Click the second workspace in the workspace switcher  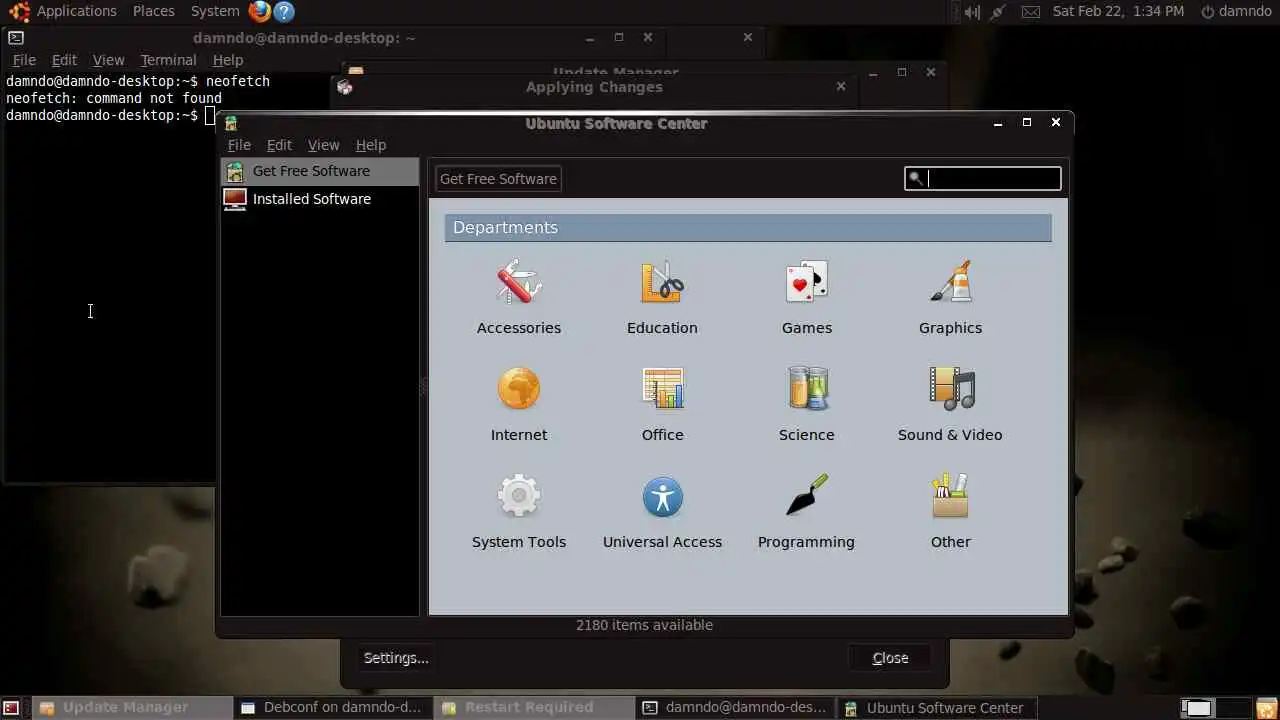(1234, 708)
